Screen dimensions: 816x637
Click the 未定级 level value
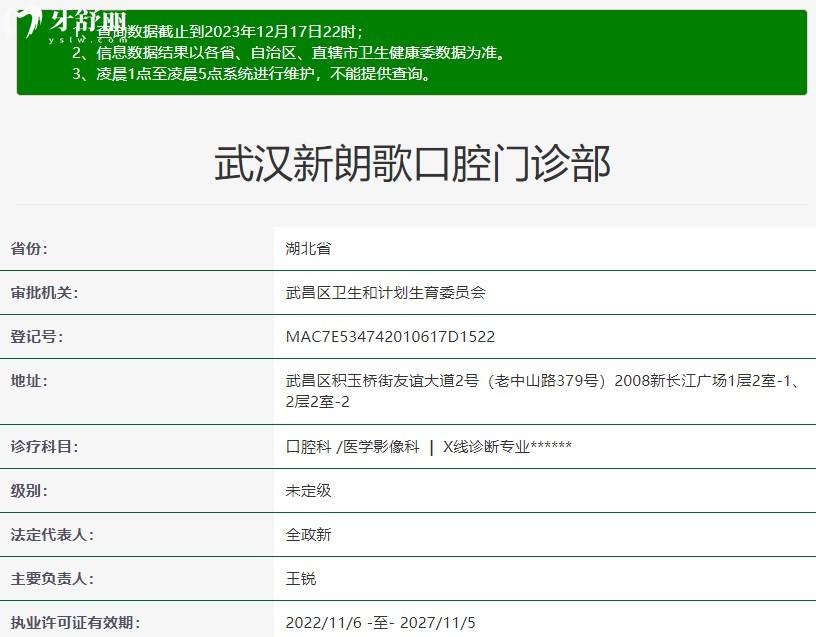[308, 491]
